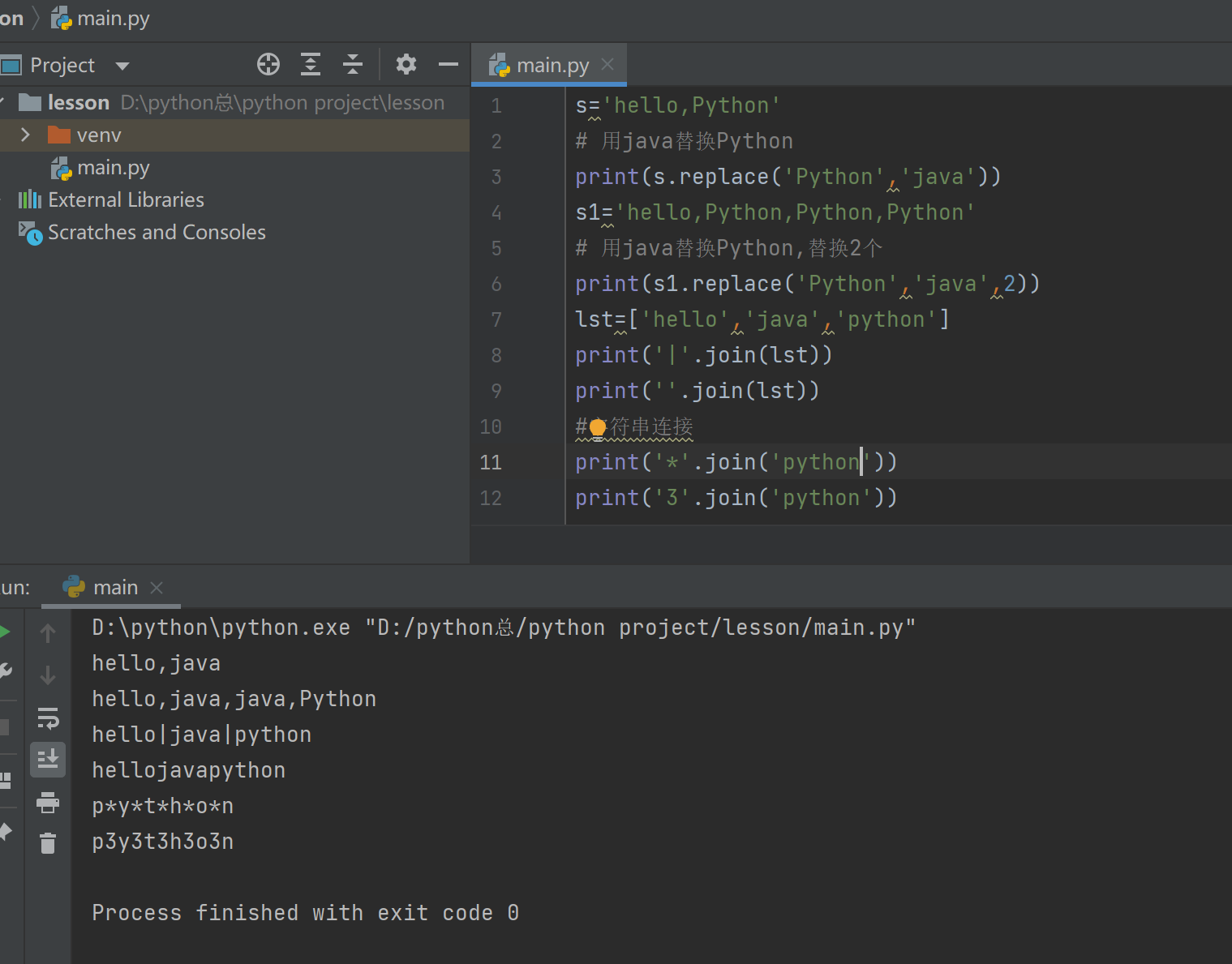Click the python.exe command line in console

click(504, 628)
